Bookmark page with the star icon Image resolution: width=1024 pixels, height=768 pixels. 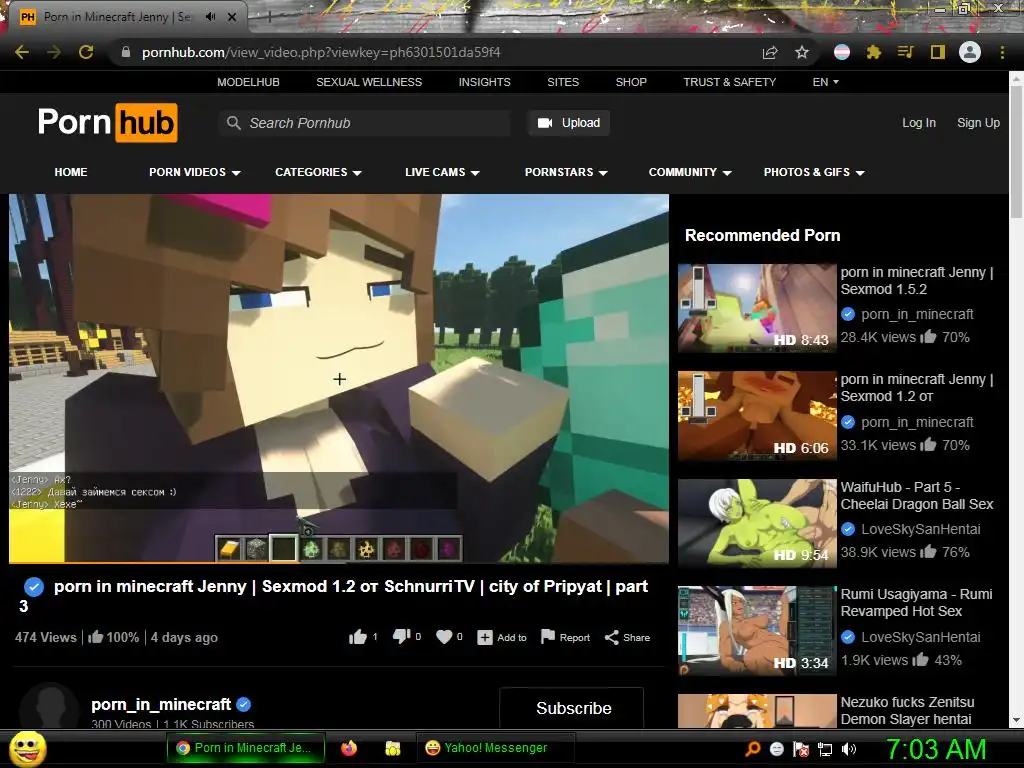802,52
